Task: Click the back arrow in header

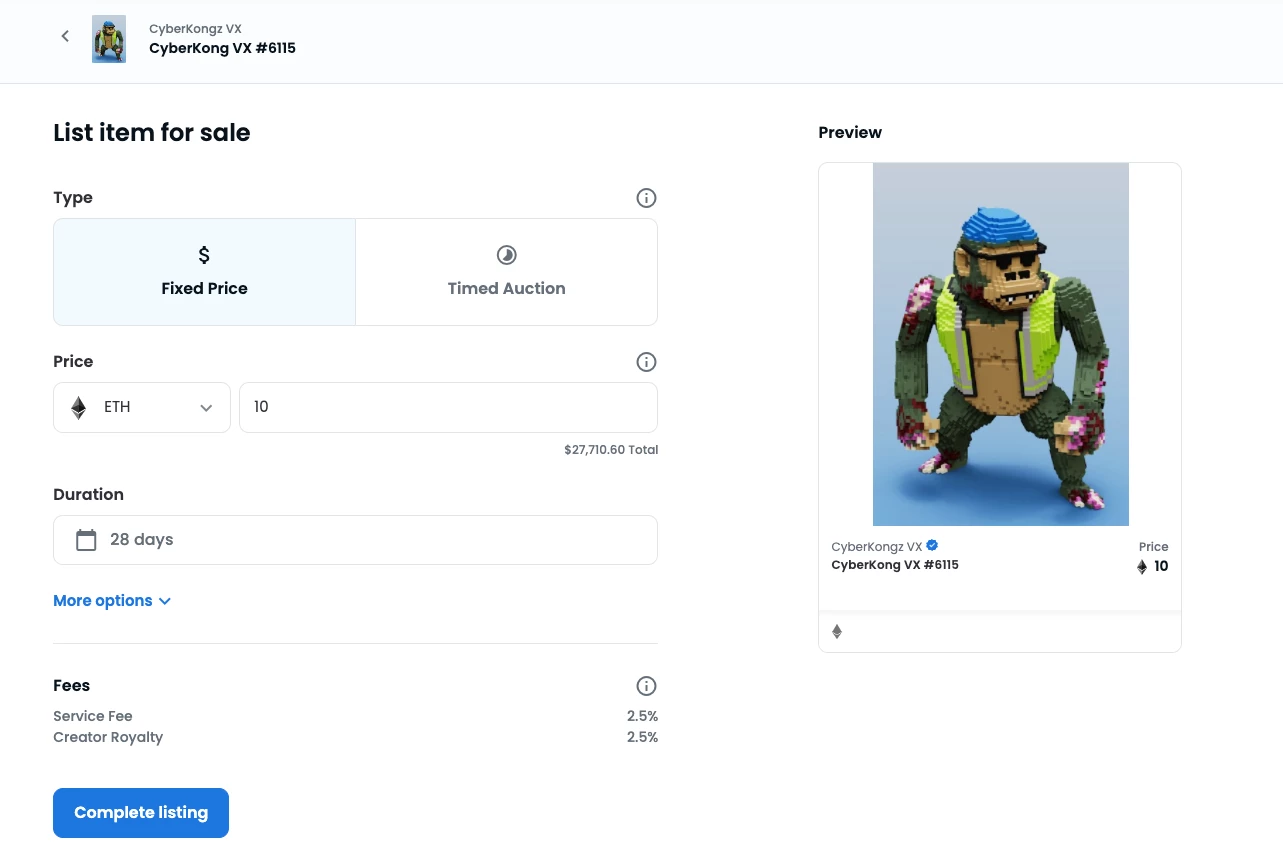Action: [65, 36]
